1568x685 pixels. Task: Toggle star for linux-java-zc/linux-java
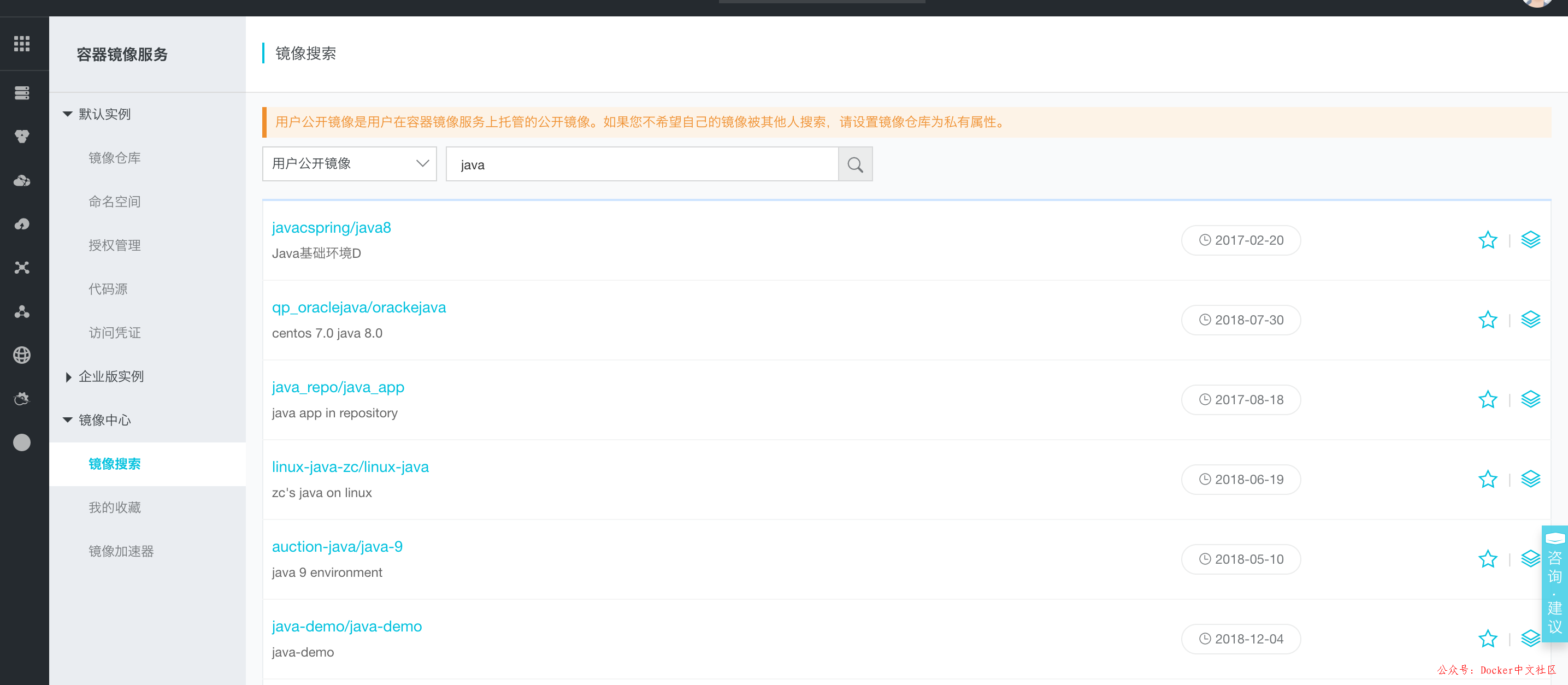(x=1488, y=479)
